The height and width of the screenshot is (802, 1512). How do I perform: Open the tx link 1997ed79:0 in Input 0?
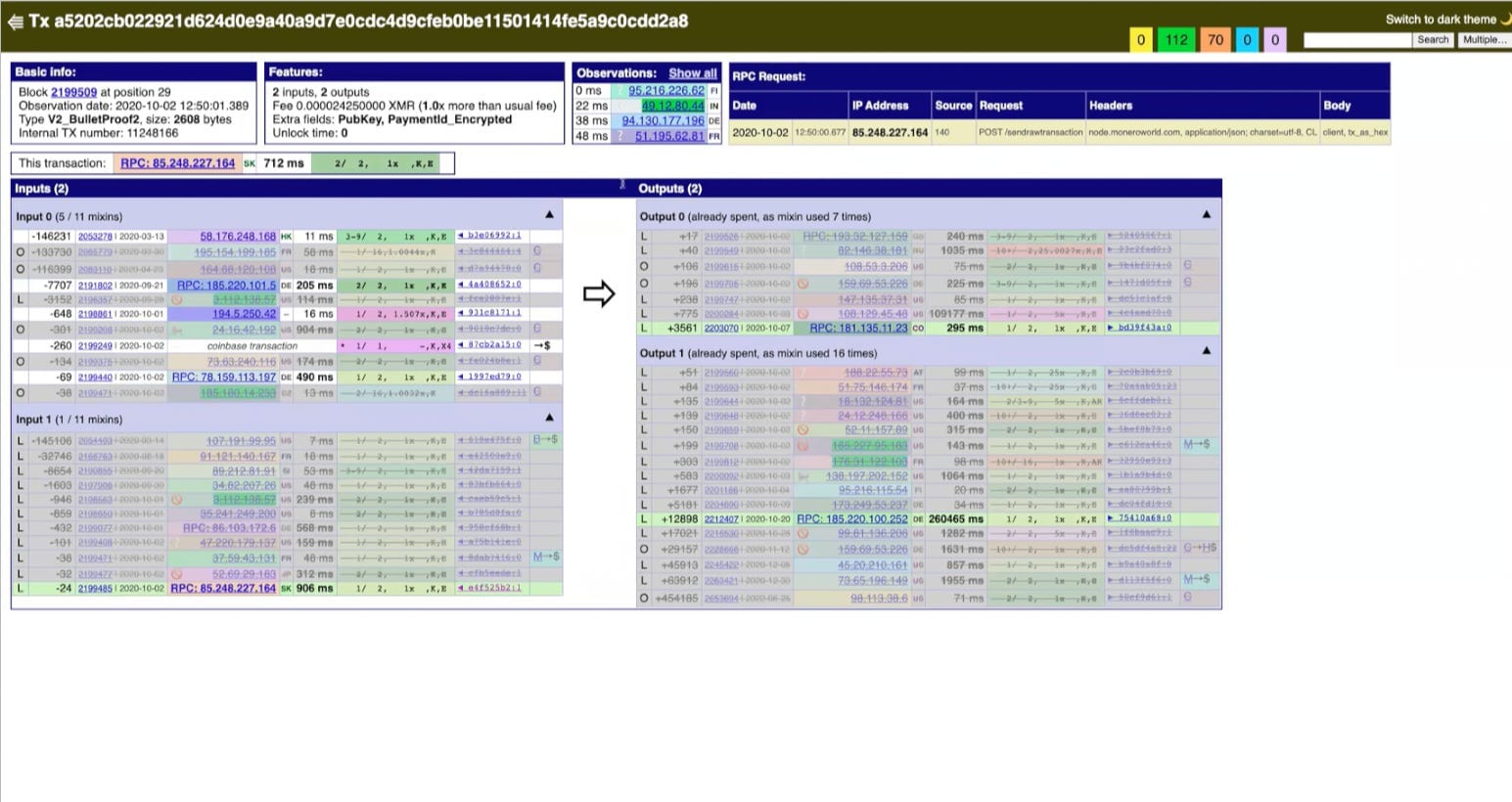[489, 376]
